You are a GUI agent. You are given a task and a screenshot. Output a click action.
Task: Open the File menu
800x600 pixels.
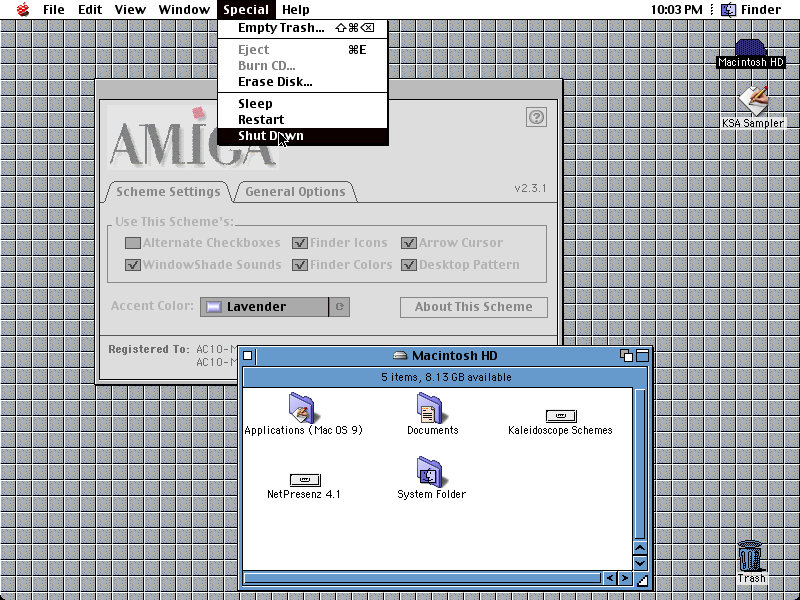coord(54,9)
